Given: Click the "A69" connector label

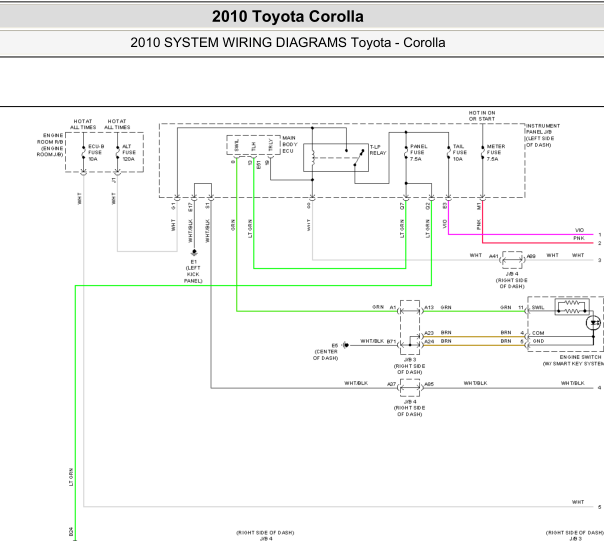Looking at the screenshot, I should click(531, 256).
